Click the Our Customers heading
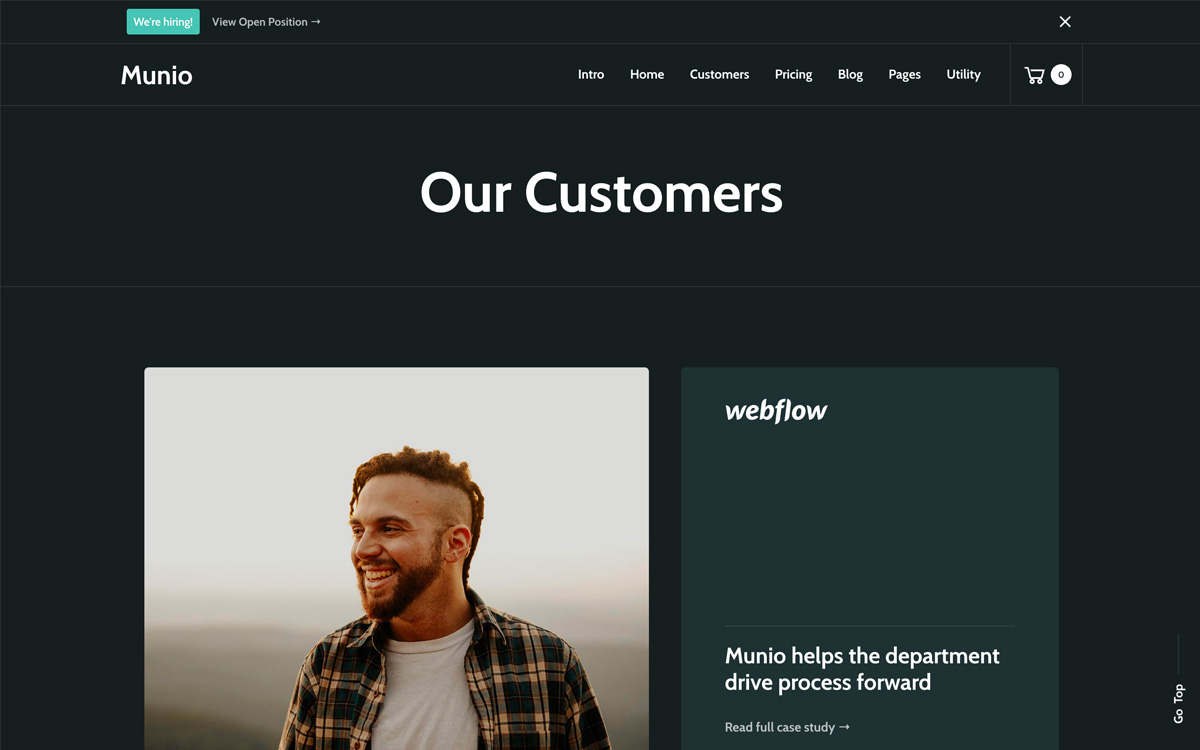 pyautogui.click(x=601, y=192)
